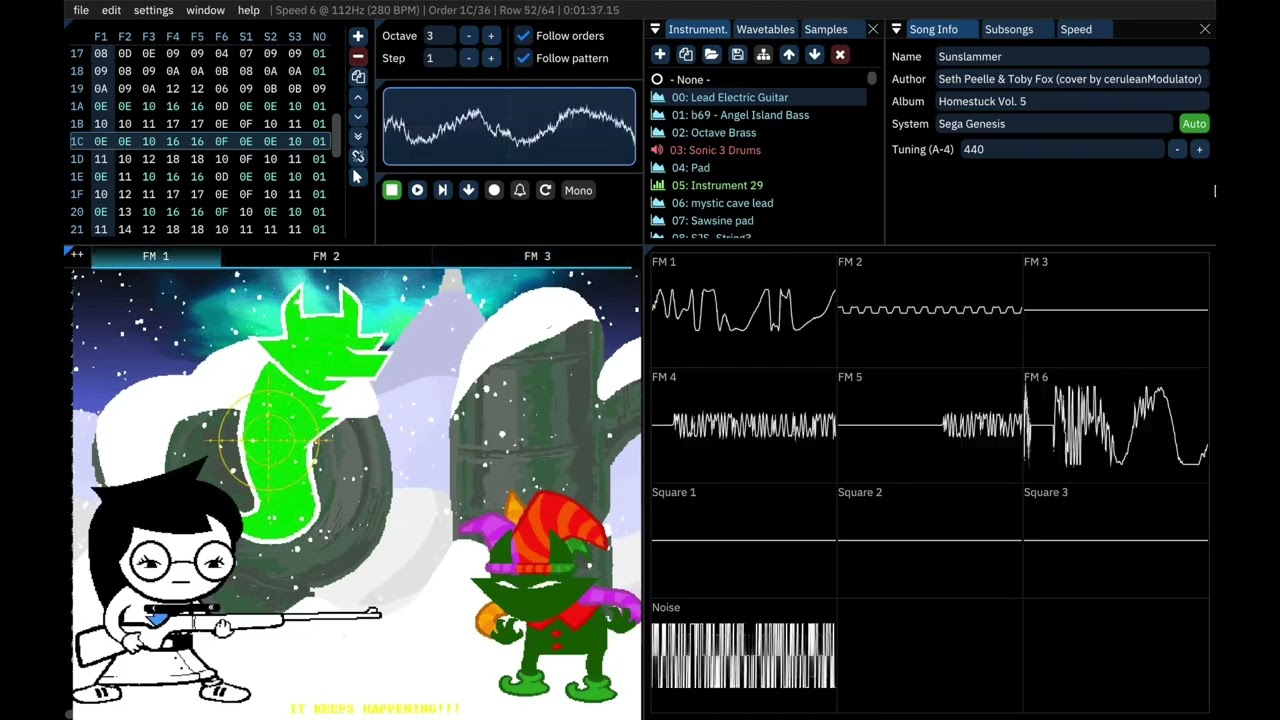Increase the Octave value with the plus button

(x=490, y=36)
